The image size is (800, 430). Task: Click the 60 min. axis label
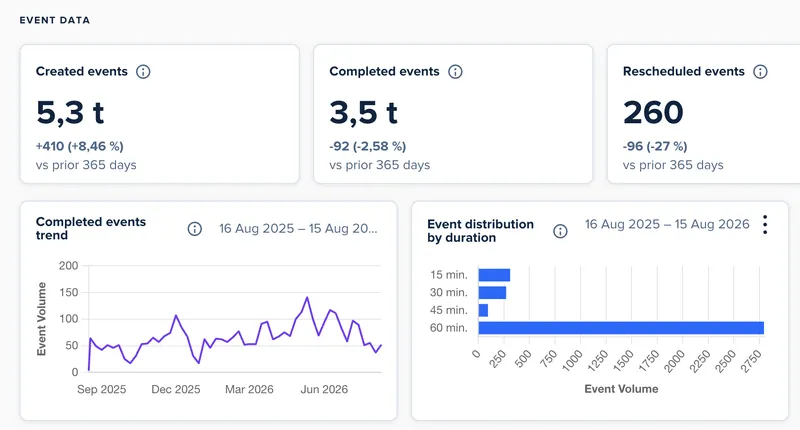point(448,328)
